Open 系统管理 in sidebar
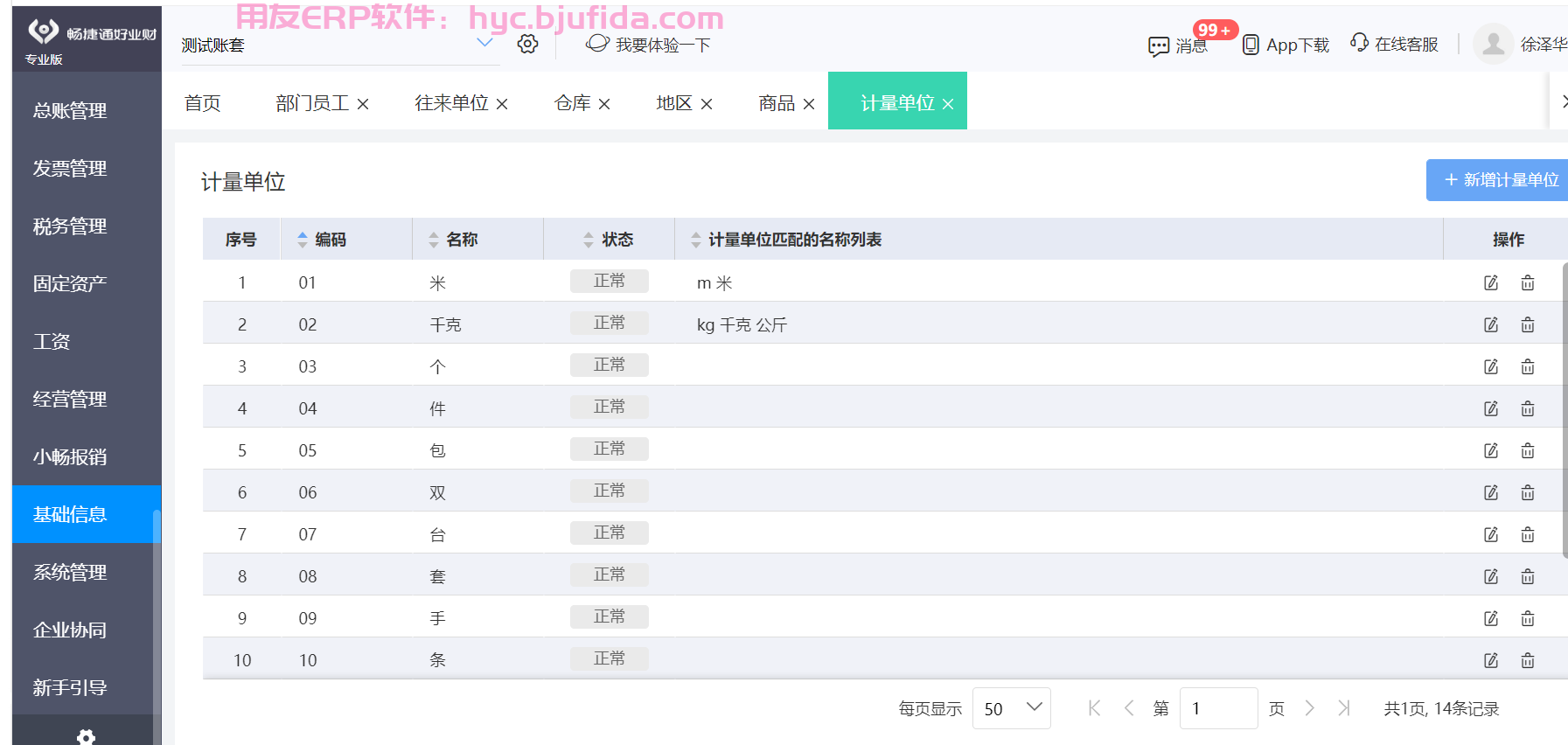Image resolution: width=1568 pixels, height=745 pixels. [x=87, y=572]
